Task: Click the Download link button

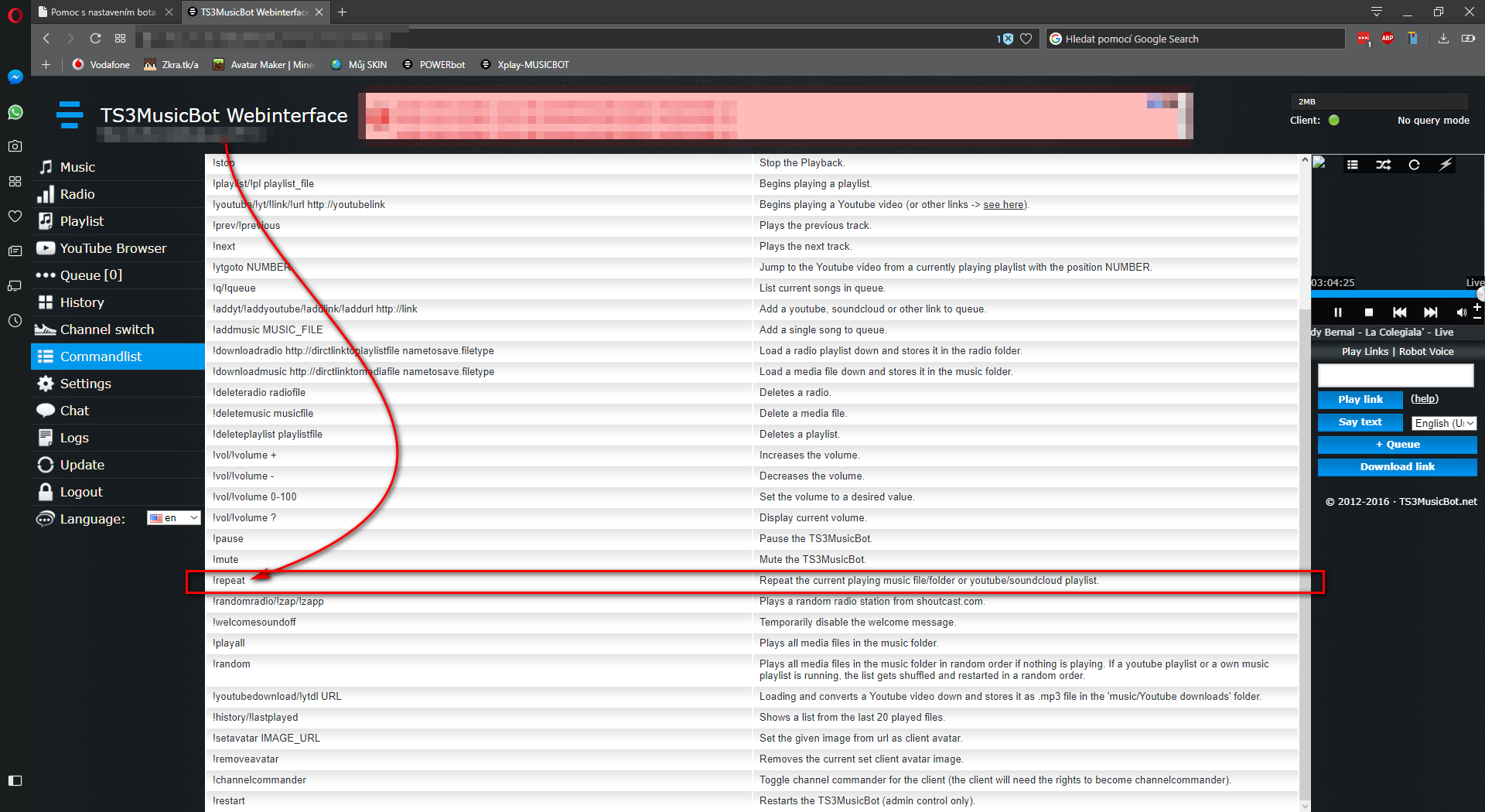Action: (x=1398, y=467)
